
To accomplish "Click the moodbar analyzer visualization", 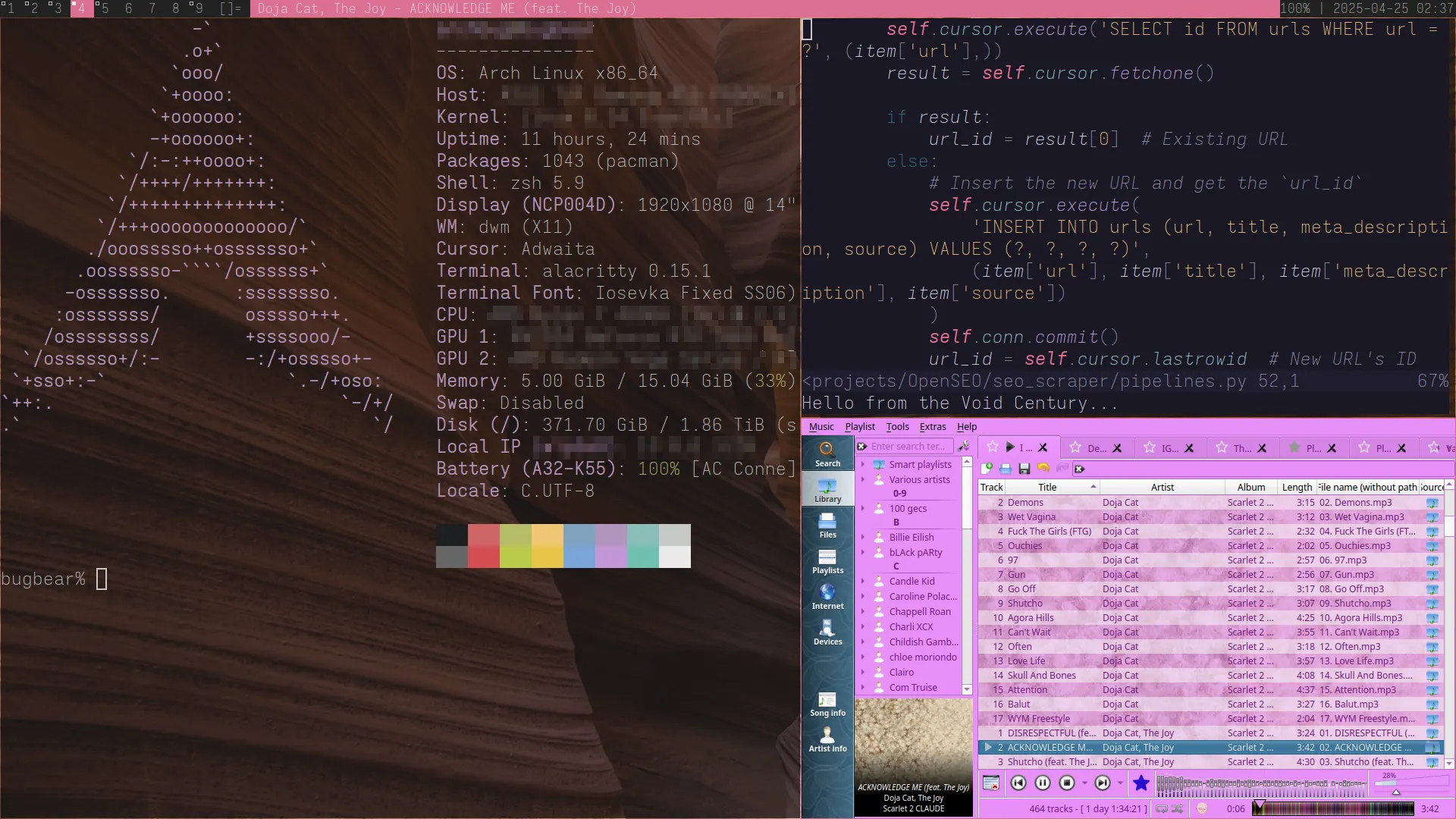I will point(1261,783).
